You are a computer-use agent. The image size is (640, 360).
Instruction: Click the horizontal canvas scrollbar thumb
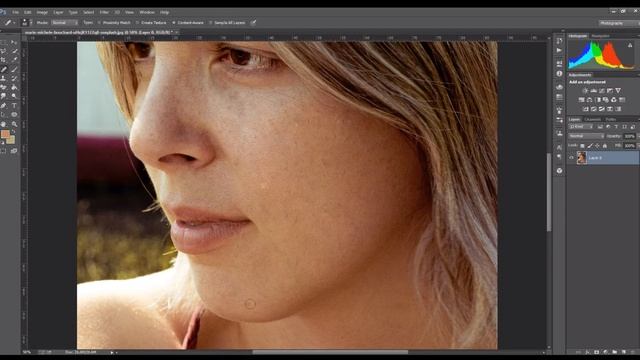click(330, 352)
